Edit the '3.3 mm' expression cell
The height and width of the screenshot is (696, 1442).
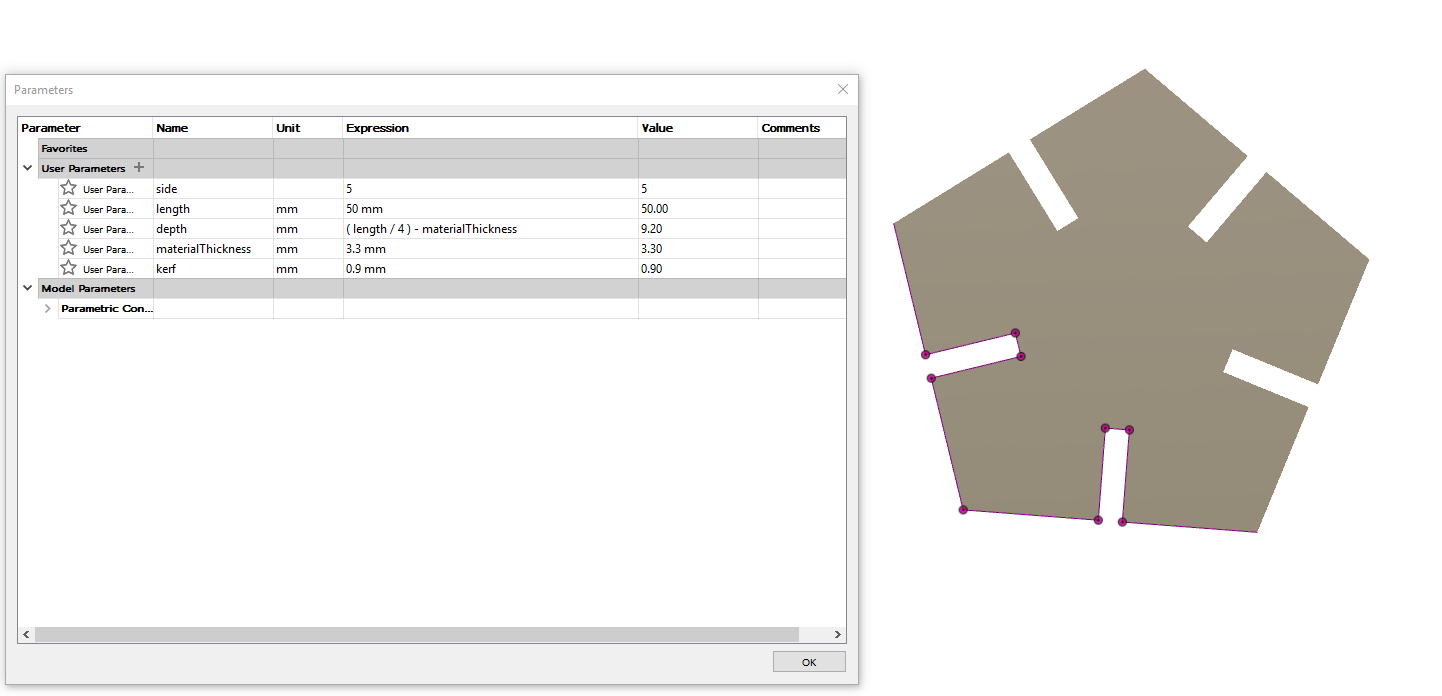(x=491, y=248)
